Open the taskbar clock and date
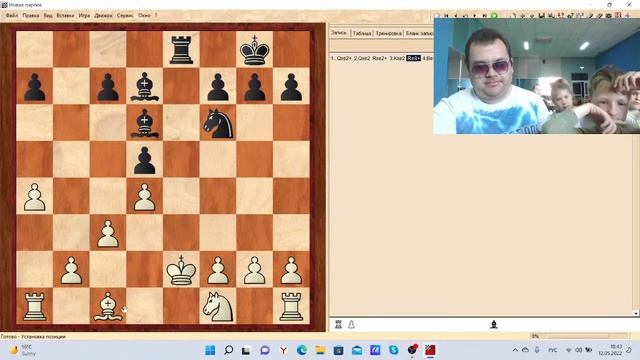The width and height of the screenshot is (640, 360). [610, 350]
